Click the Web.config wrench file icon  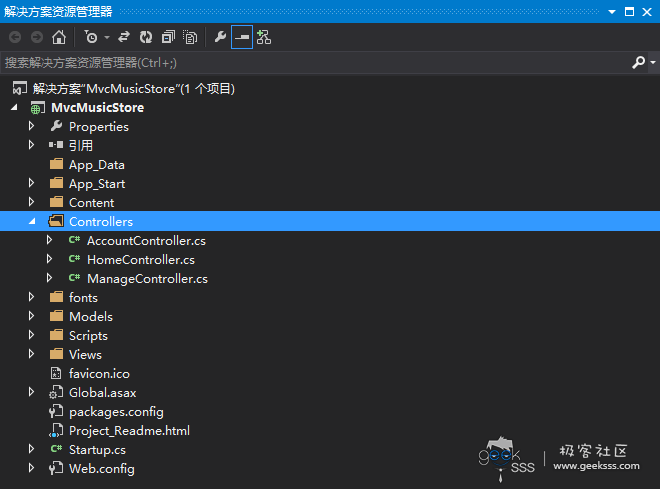coord(56,468)
